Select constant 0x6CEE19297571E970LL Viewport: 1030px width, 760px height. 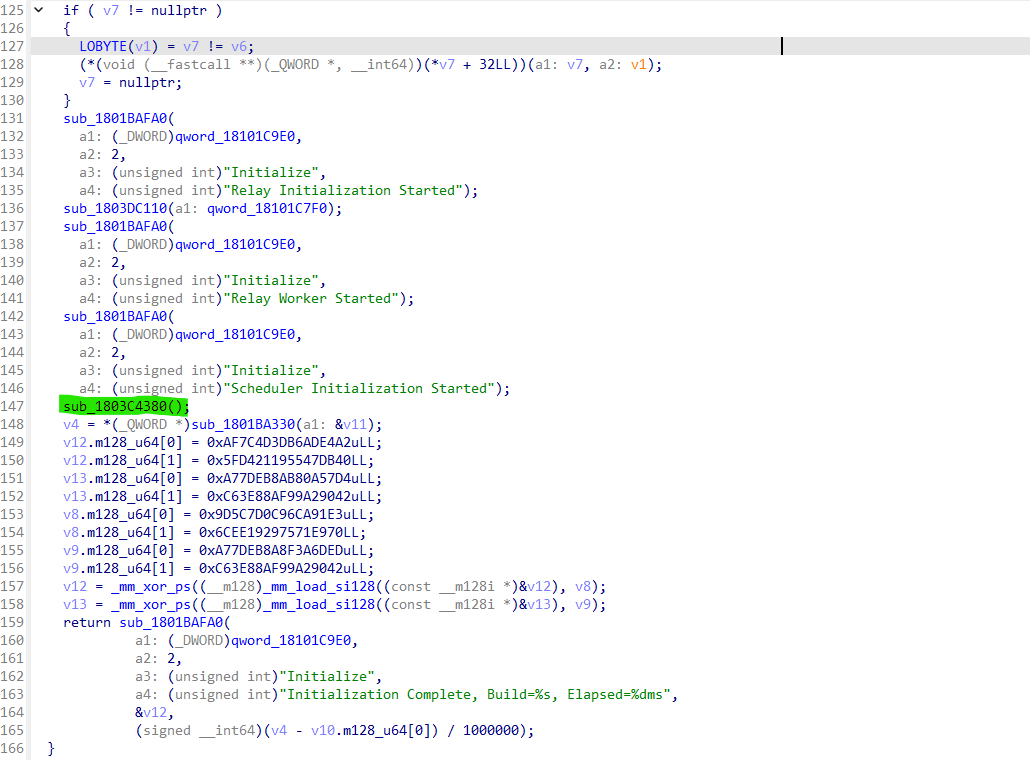[279, 532]
